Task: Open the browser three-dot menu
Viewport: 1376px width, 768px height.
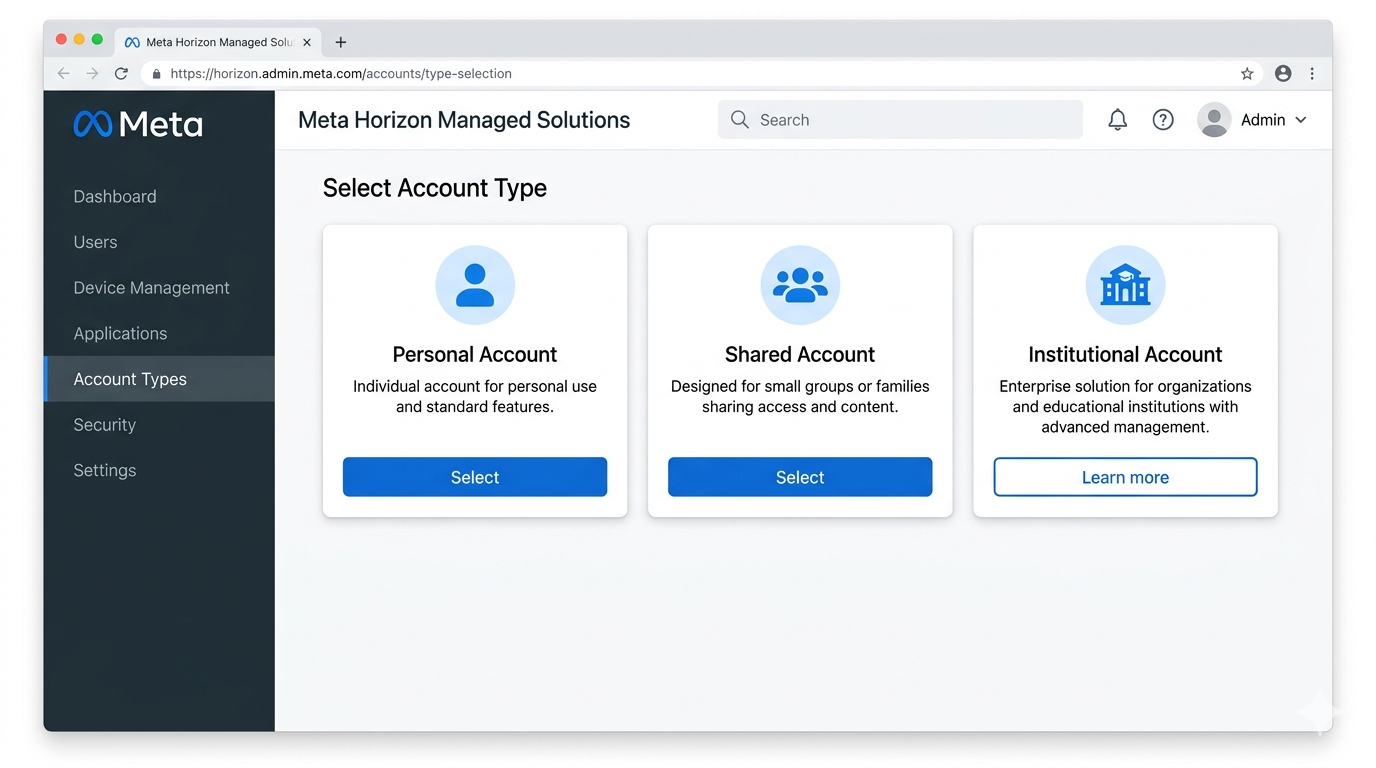Action: pyautogui.click(x=1312, y=74)
